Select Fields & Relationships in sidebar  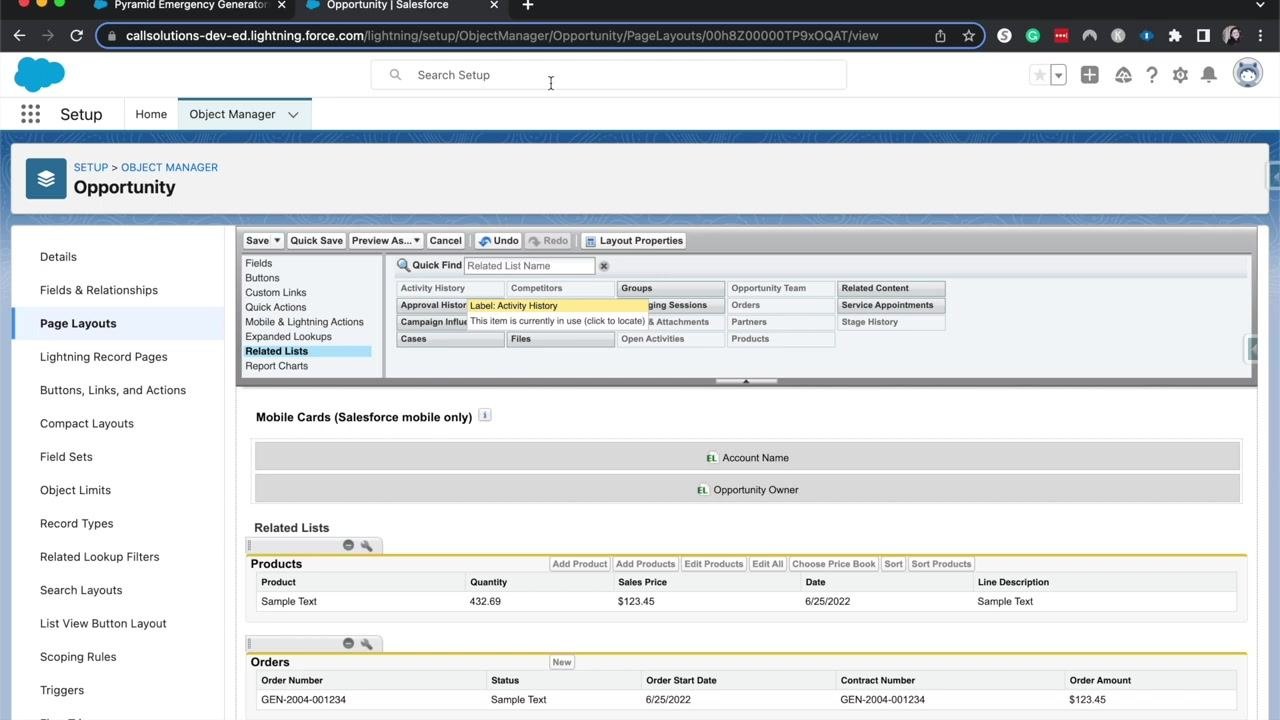point(99,290)
